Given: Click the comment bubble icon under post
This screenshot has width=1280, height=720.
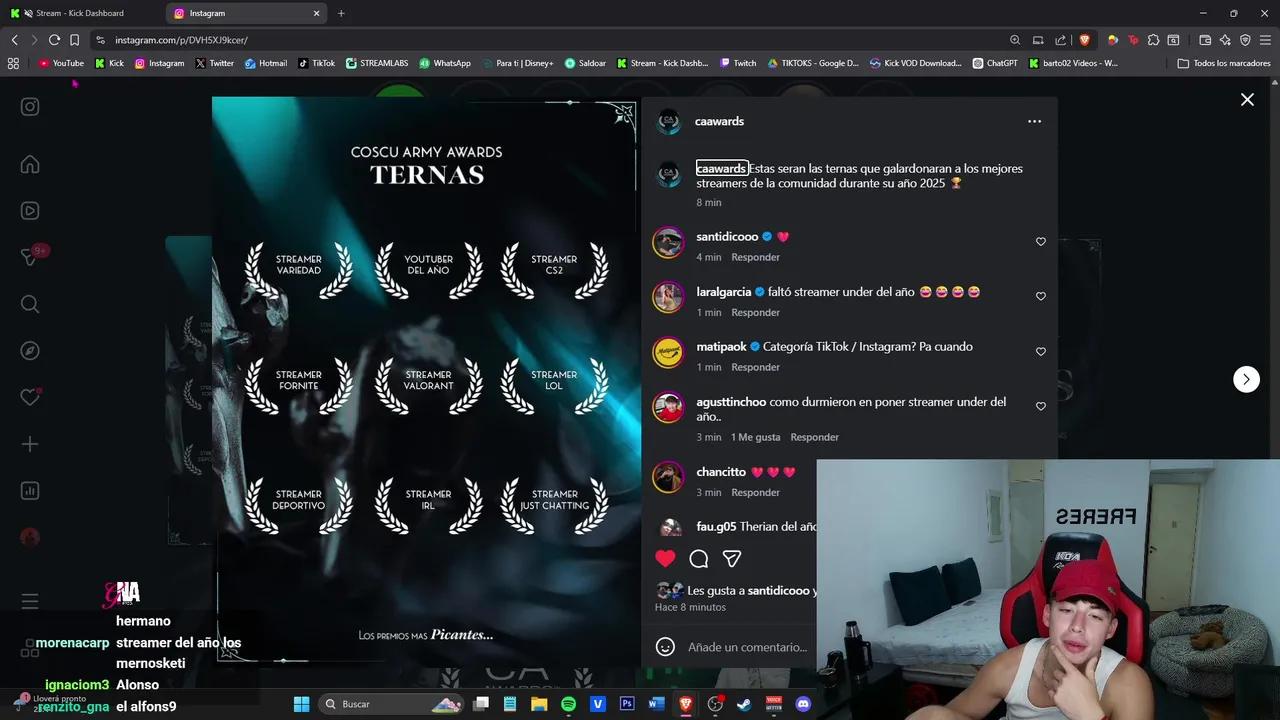Looking at the screenshot, I should (699, 559).
